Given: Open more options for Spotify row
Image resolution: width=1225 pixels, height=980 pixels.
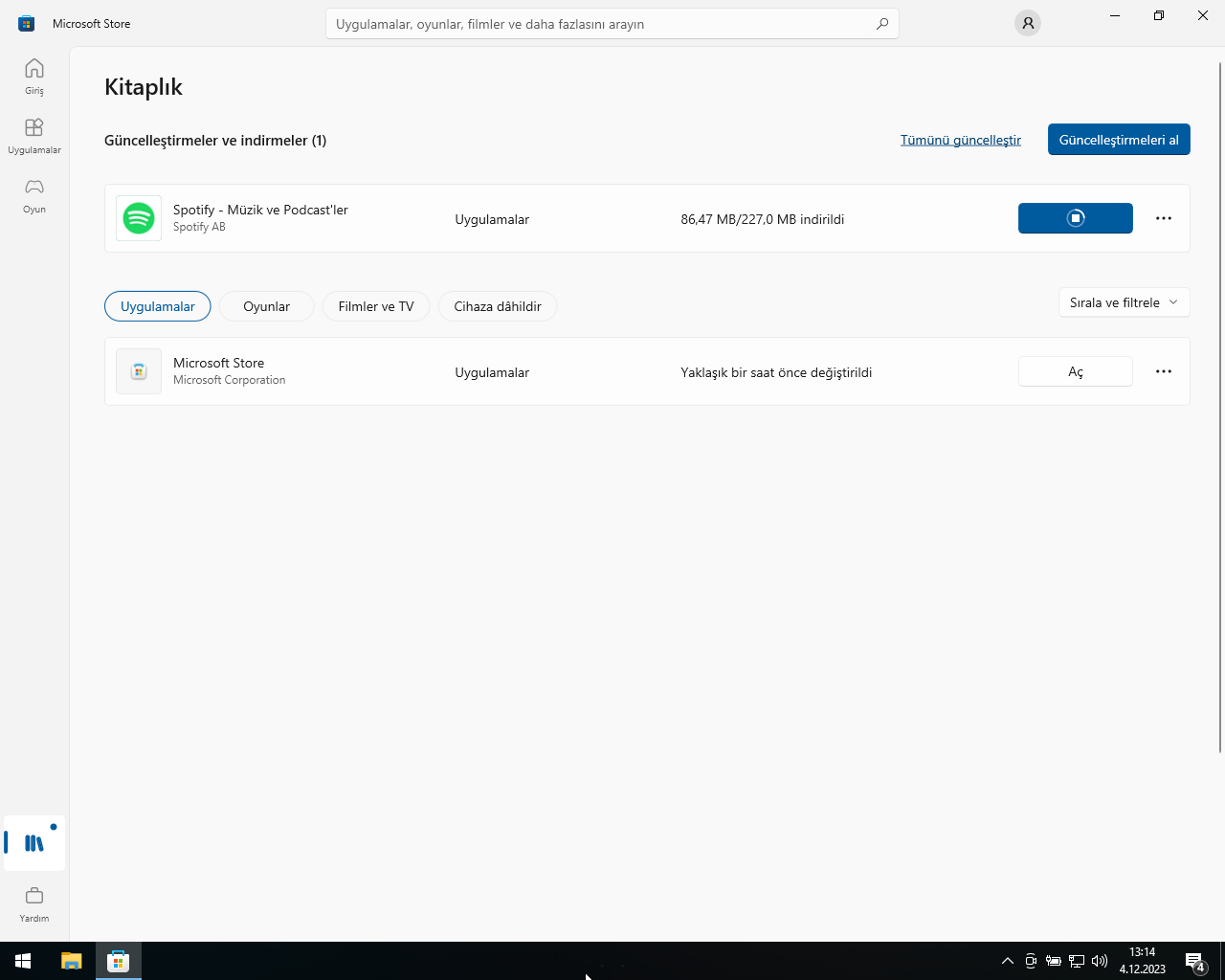Looking at the screenshot, I should 1164,218.
